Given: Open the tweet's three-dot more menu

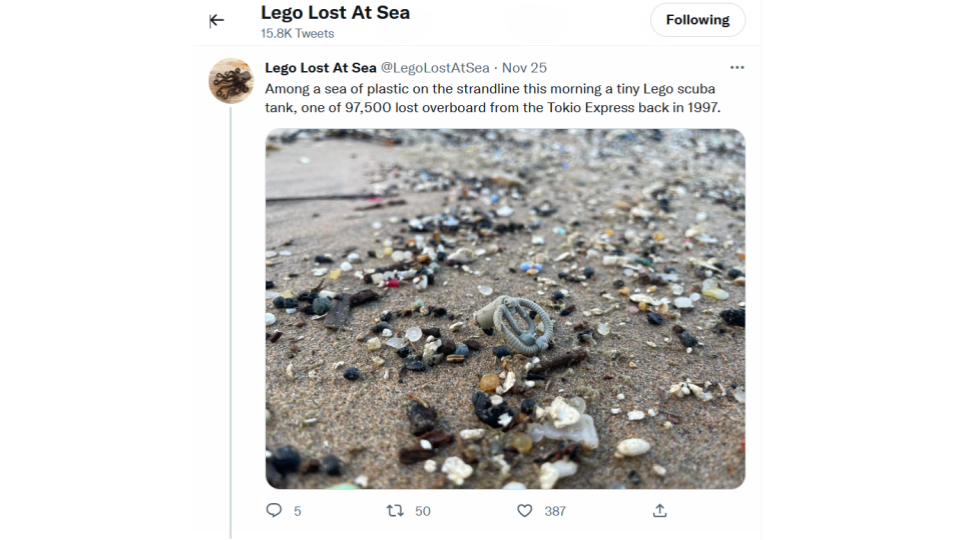Looking at the screenshot, I should tap(737, 68).
